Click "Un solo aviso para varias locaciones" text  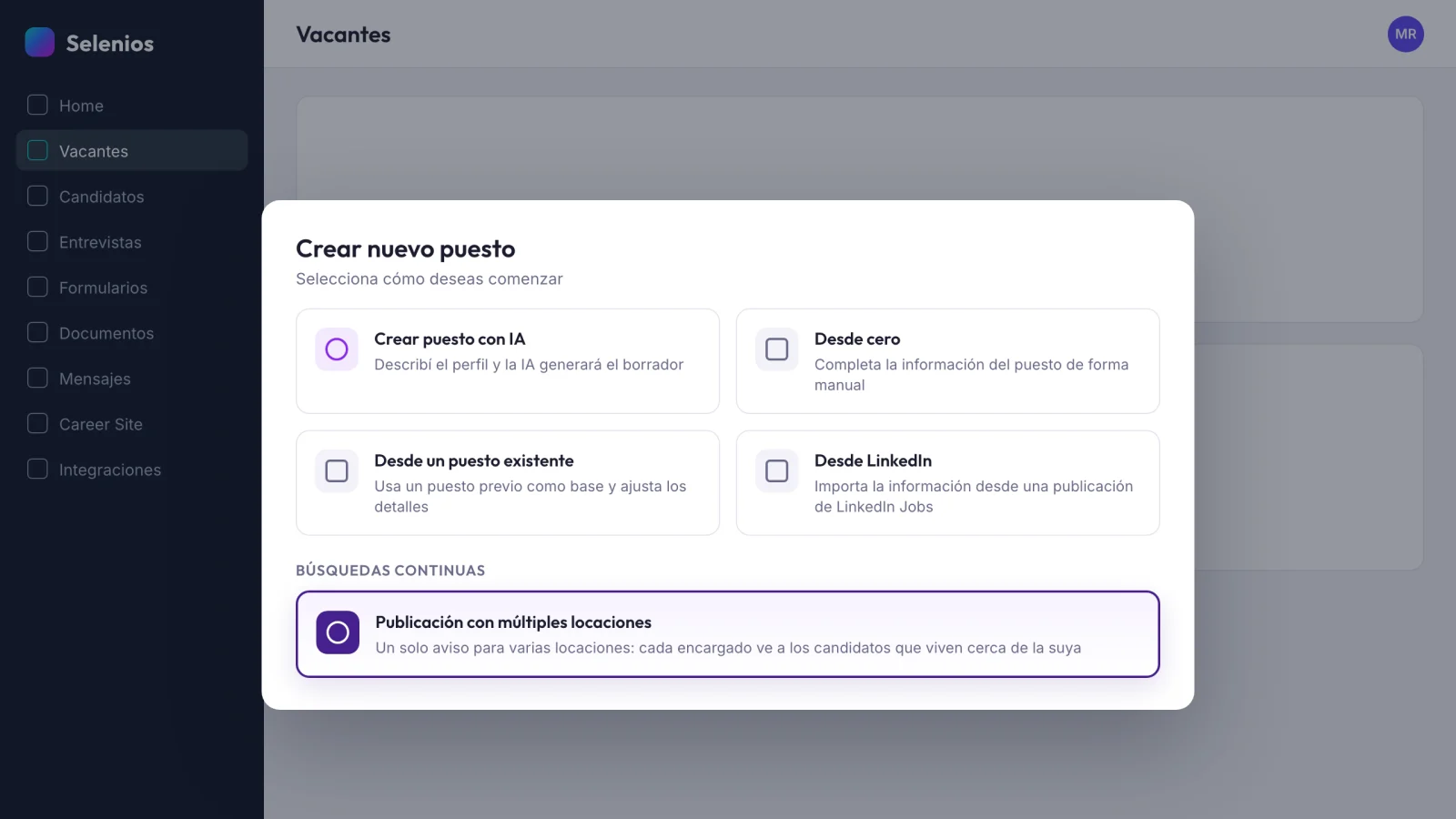pos(728,648)
